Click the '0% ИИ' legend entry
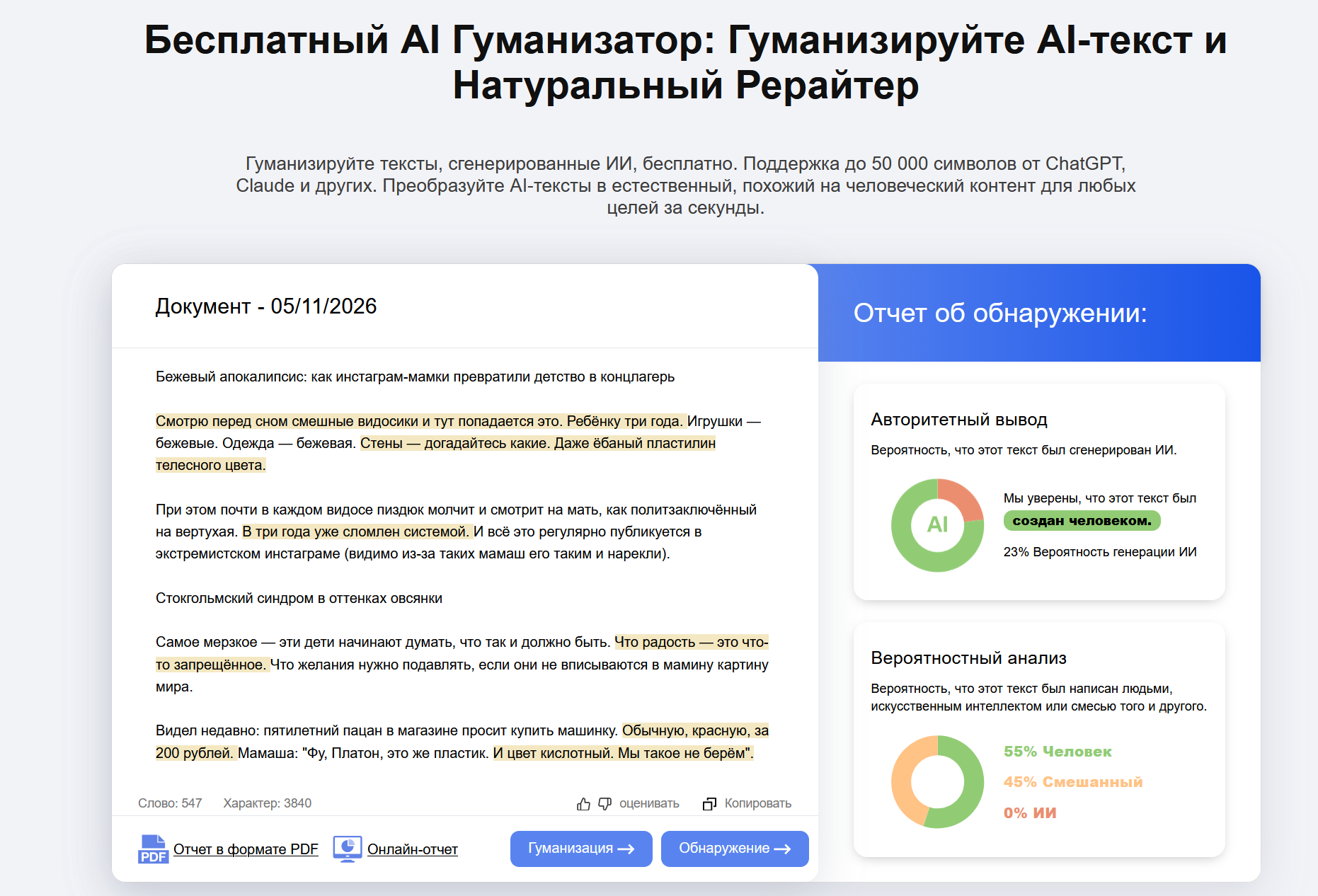 pyautogui.click(x=1030, y=813)
